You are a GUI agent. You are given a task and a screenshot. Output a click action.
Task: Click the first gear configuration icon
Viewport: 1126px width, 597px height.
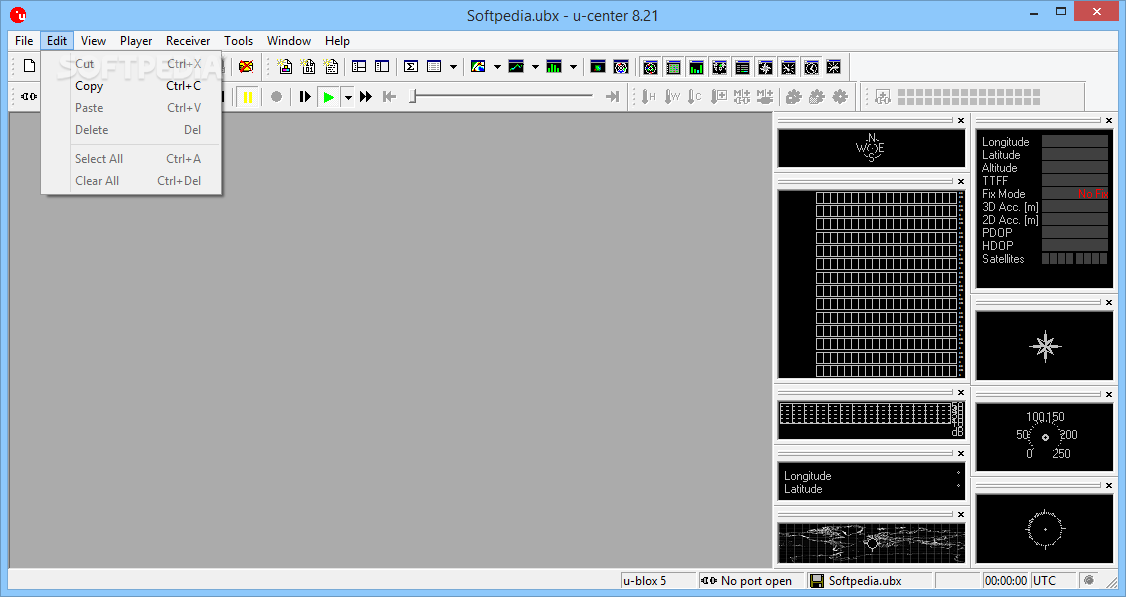(x=794, y=96)
